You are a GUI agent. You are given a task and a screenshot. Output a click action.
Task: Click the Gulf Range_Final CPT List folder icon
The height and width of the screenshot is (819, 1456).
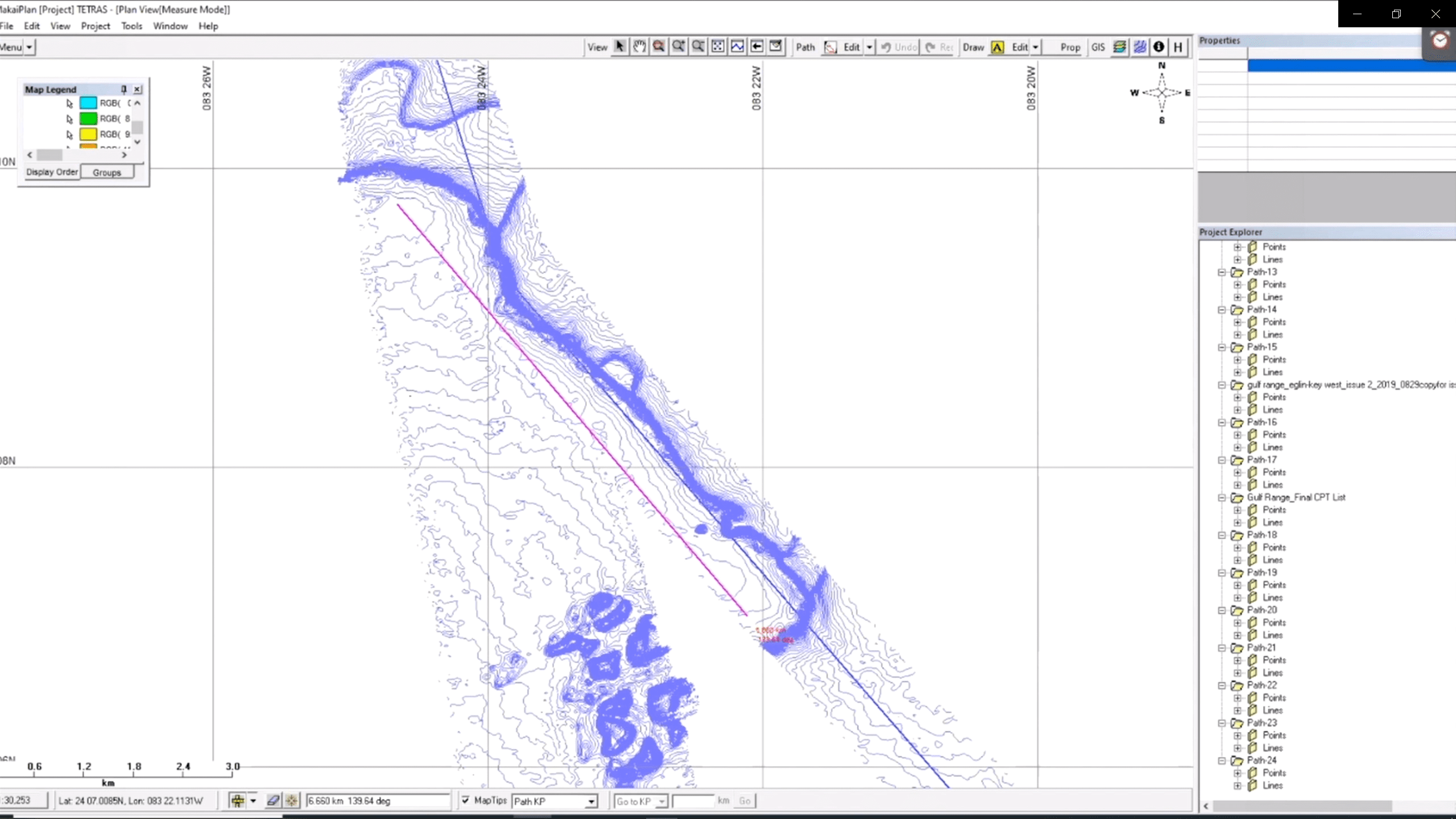[x=1237, y=498]
